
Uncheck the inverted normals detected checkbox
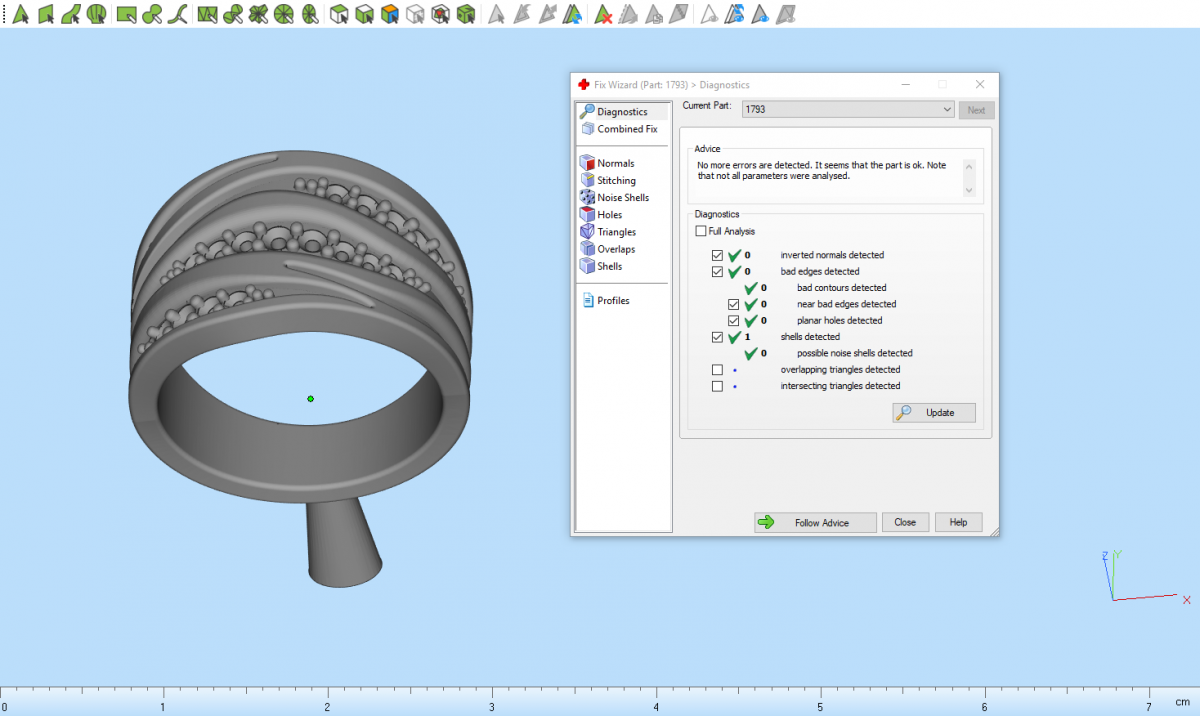point(717,255)
